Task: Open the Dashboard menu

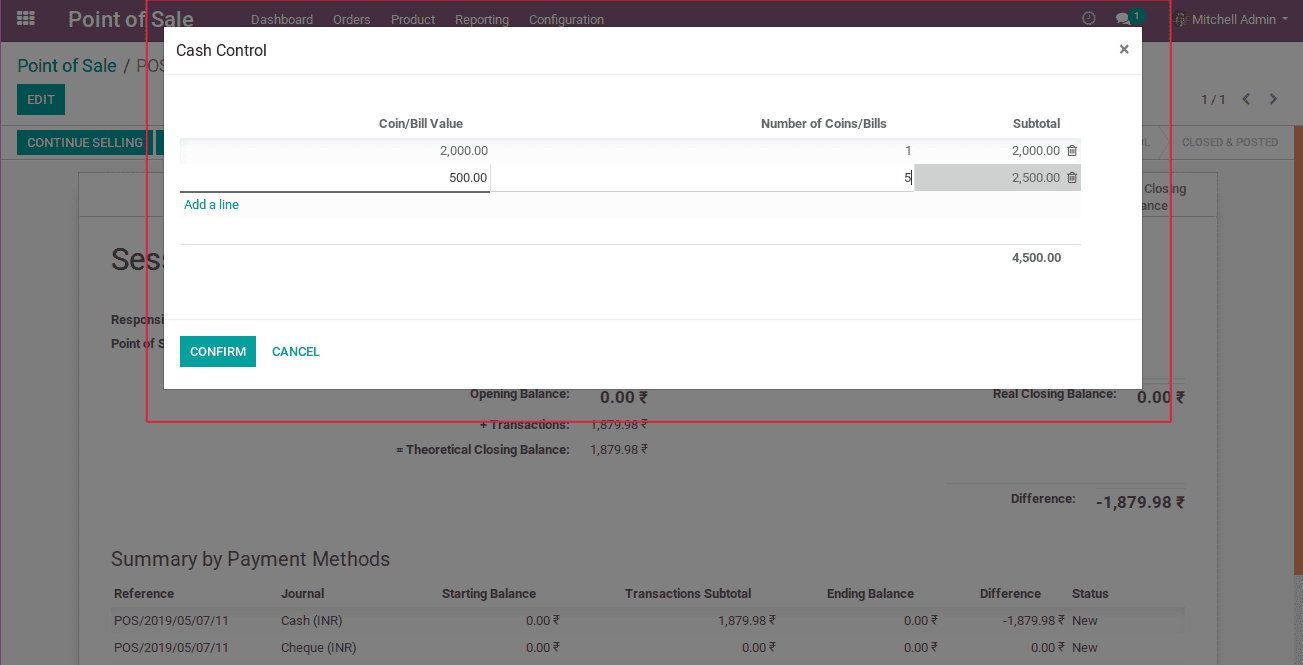Action: [282, 19]
